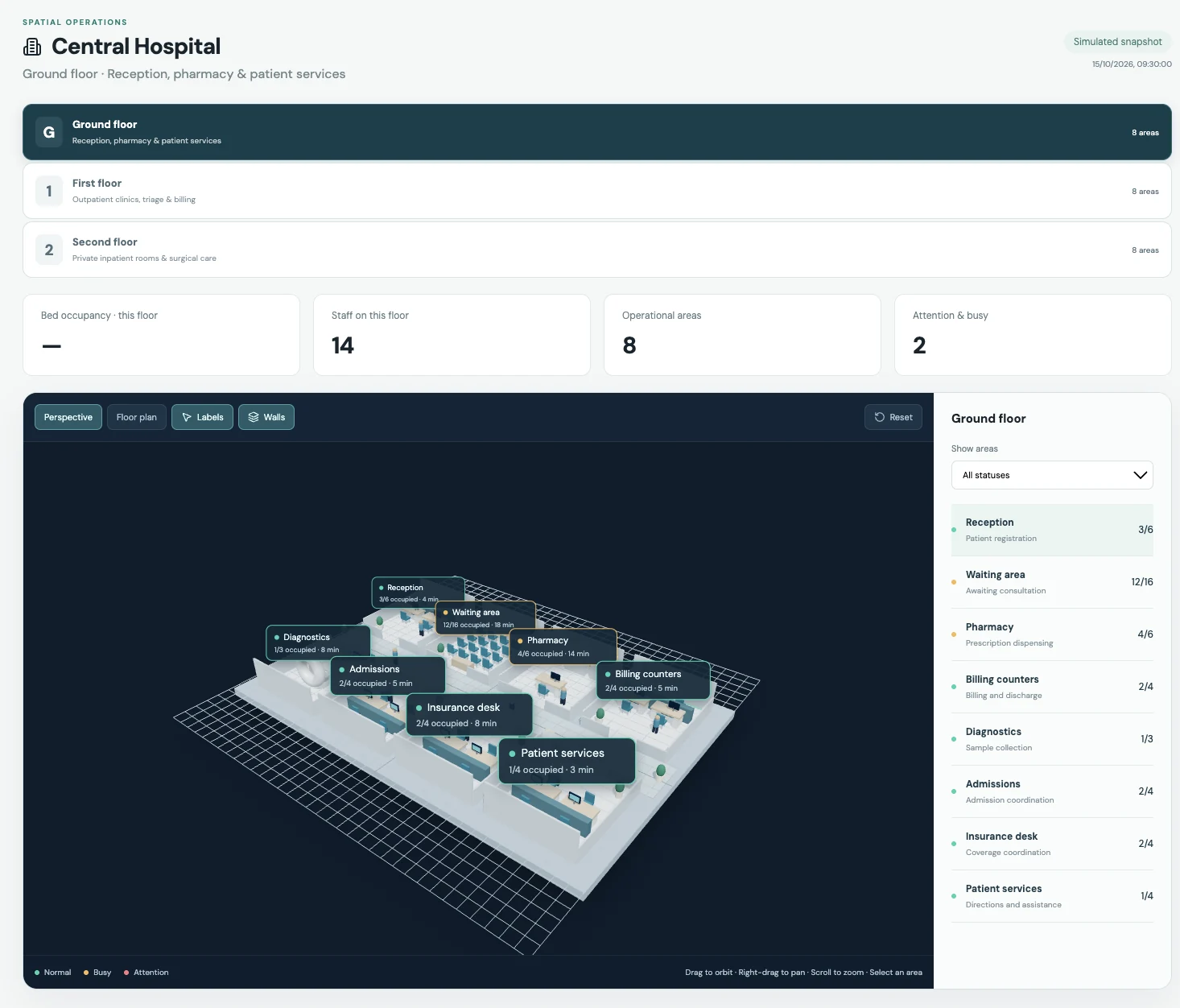Select the Second floor tab

pyautogui.click(x=596, y=250)
